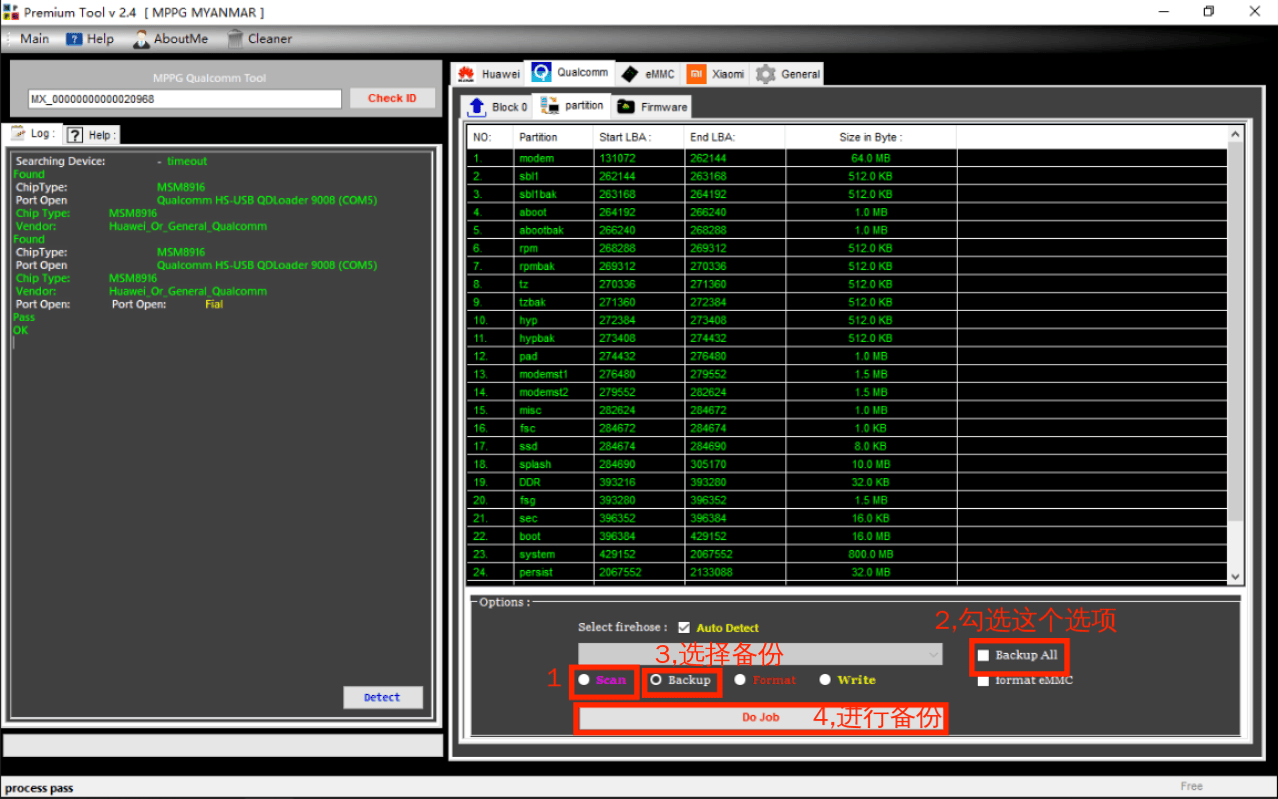
Task: Click the Block 0 sub-tab
Action: [x=498, y=107]
